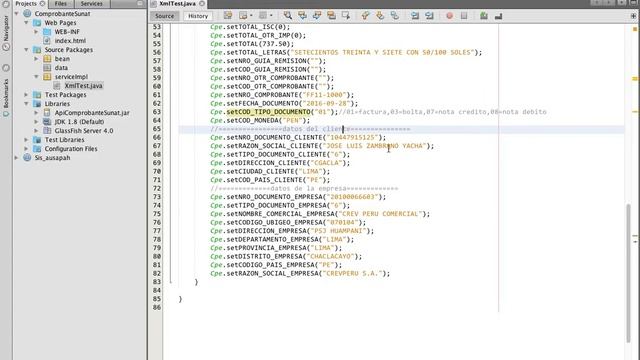The width and height of the screenshot is (640, 360).
Task: Close the Projects panel tab
Action: click(x=42, y=3)
